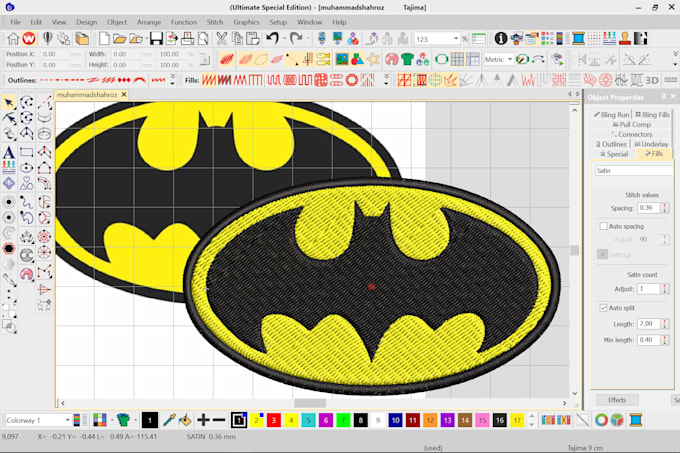Open the Stitch menu
The width and height of the screenshot is (680, 453).
[x=215, y=22]
